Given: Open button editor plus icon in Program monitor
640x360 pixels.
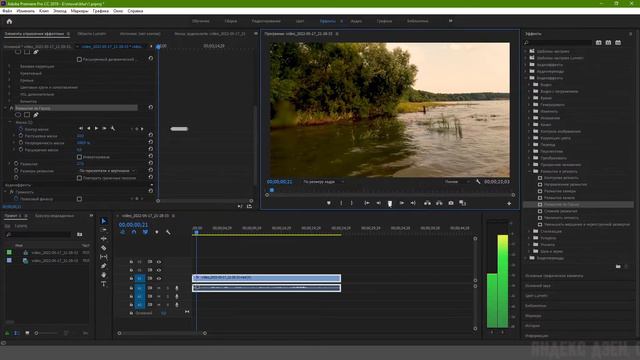Looking at the screenshot, I should coord(509,203).
